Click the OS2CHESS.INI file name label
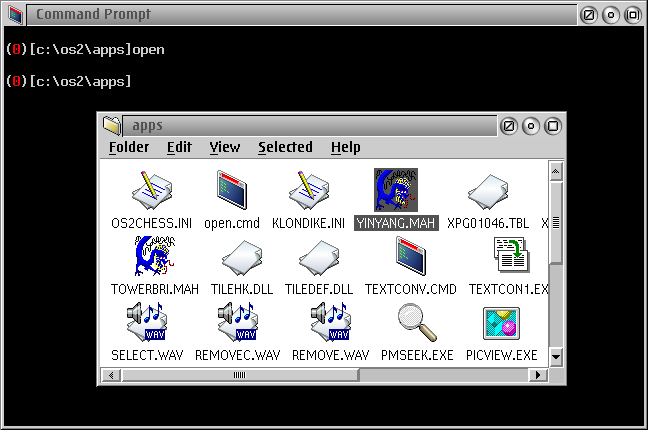The height and width of the screenshot is (430, 648). [x=152, y=223]
